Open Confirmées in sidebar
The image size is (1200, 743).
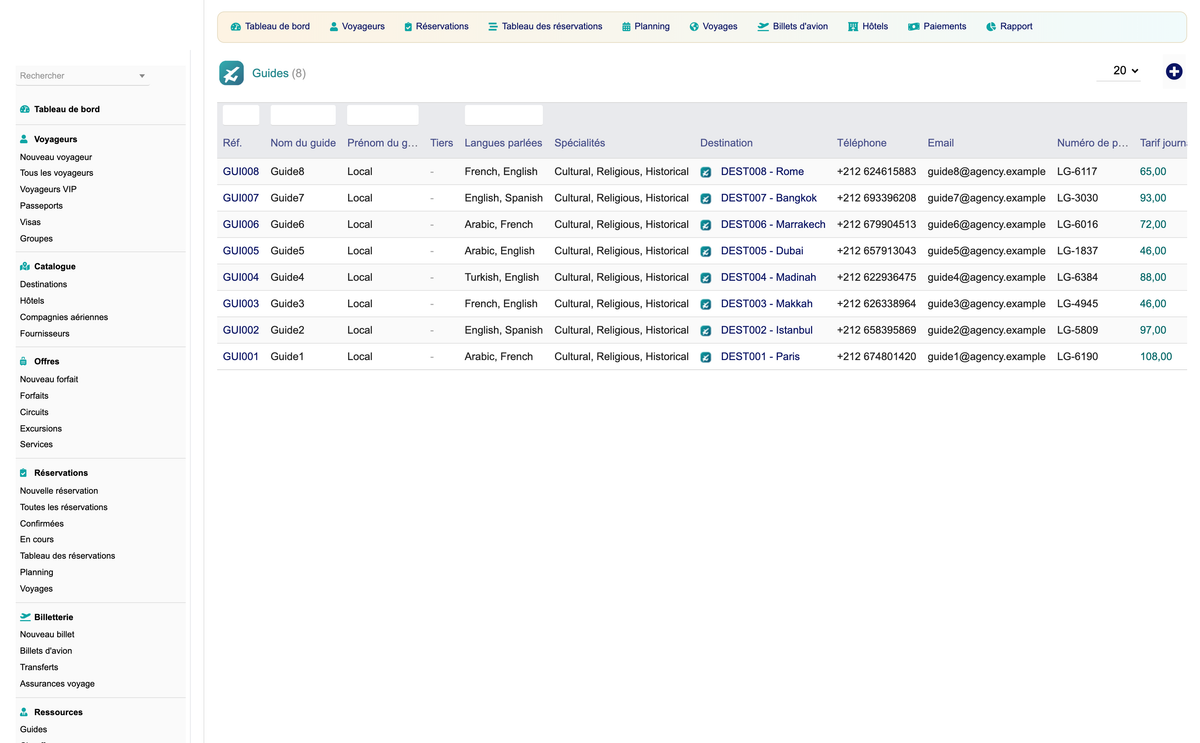[x=42, y=524]
